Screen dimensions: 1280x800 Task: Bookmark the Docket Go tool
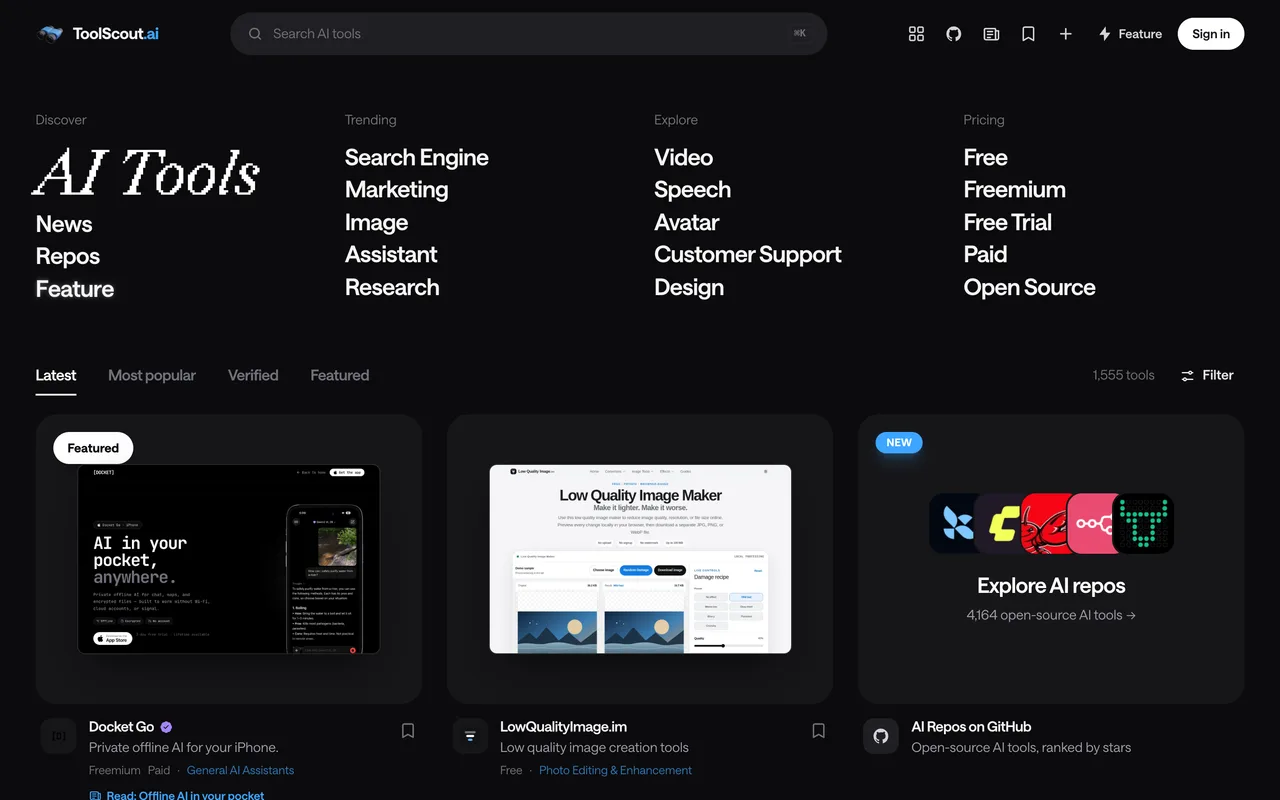click(408, 731)
